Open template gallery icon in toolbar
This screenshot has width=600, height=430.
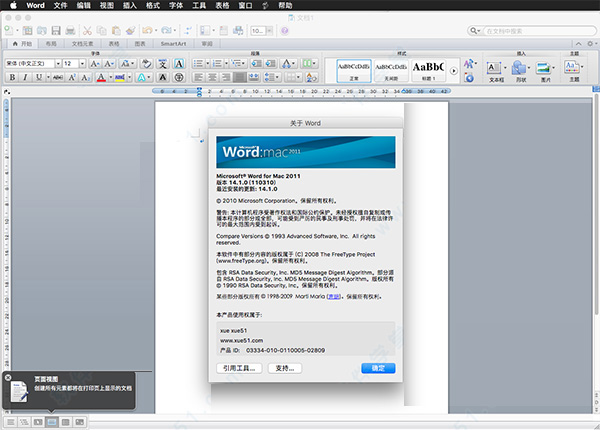27,30
